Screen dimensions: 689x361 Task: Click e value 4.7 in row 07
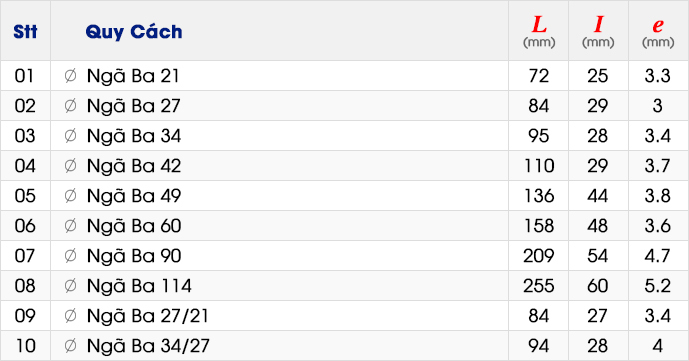657,256
